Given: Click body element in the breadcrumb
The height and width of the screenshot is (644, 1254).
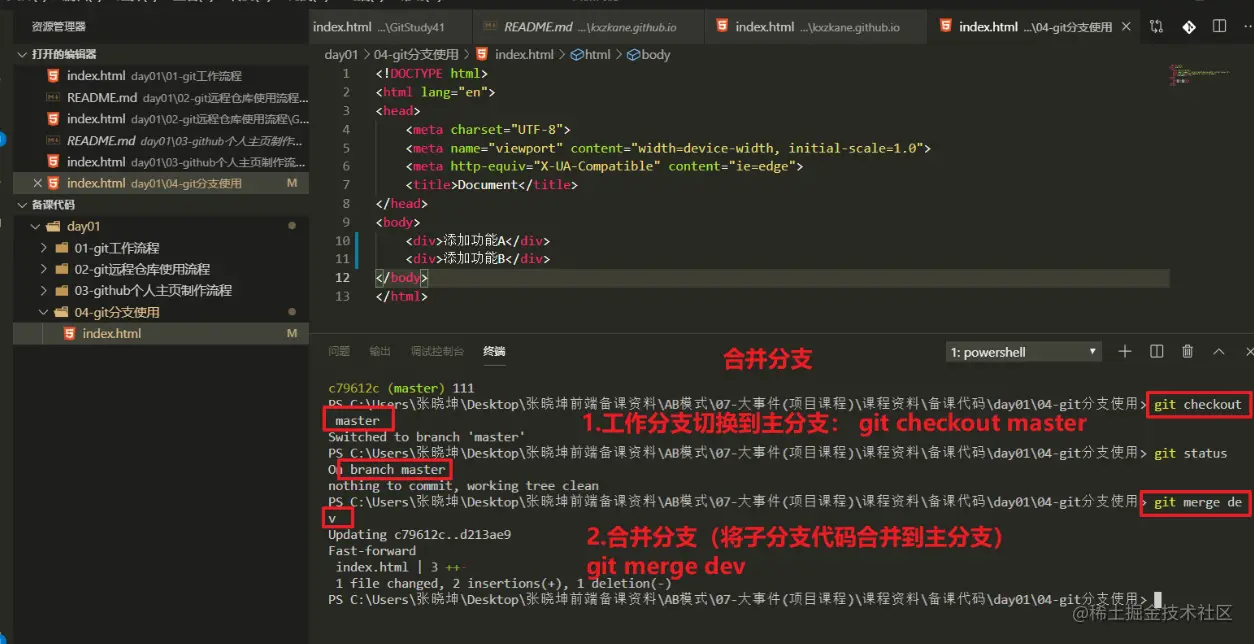Looking at the screenshot, I should pos(648,55).
